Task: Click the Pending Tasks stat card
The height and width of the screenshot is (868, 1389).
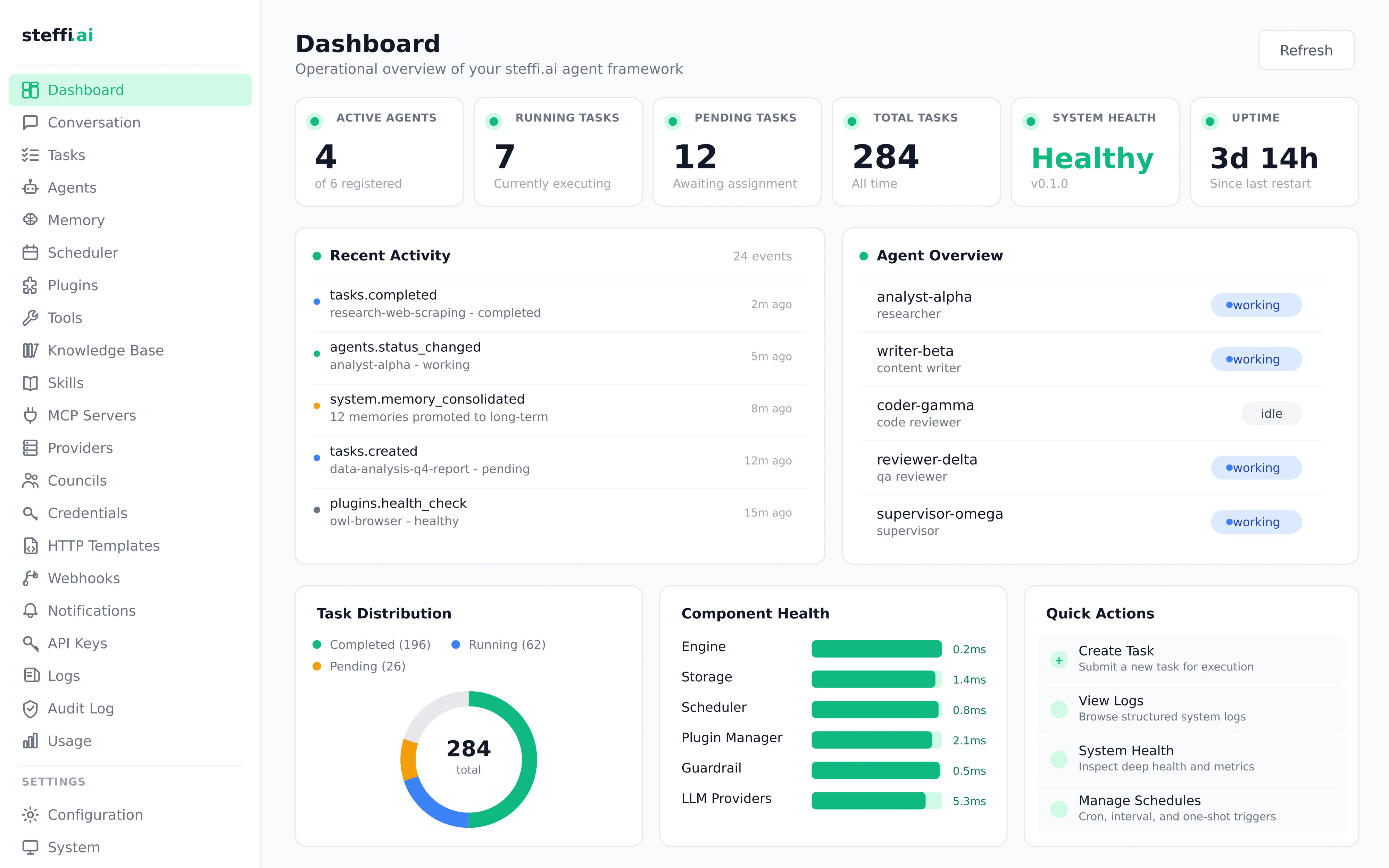Action: click(737, 152)
